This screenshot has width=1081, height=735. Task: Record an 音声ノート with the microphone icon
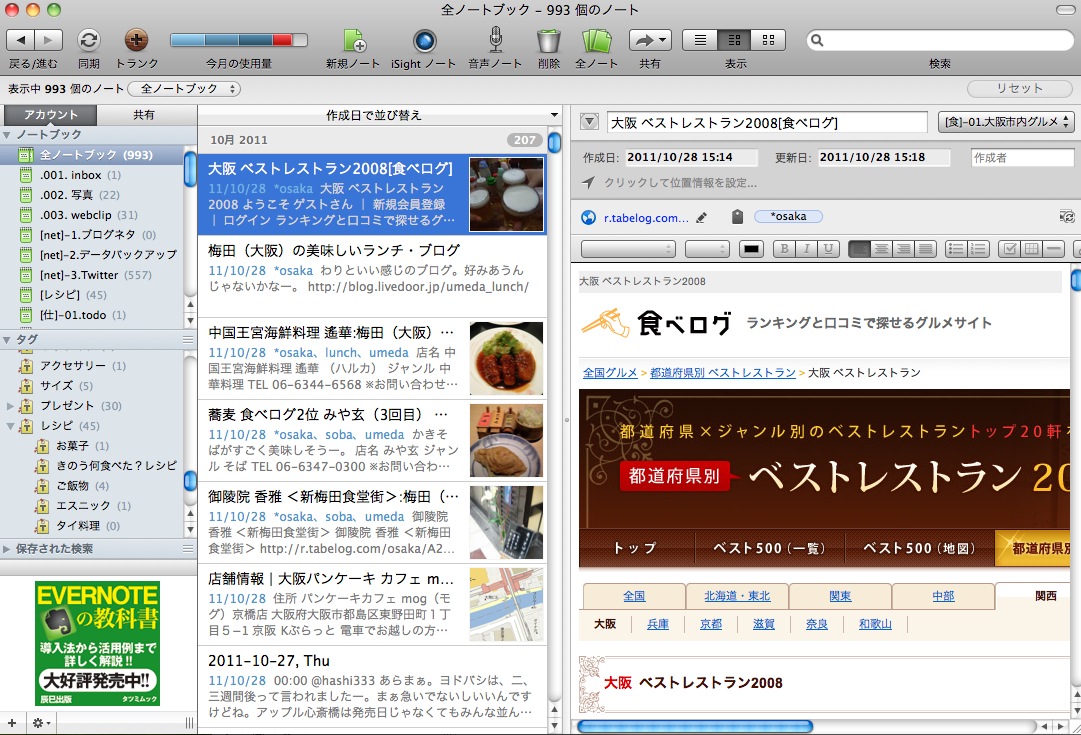(x=495, y=40)
